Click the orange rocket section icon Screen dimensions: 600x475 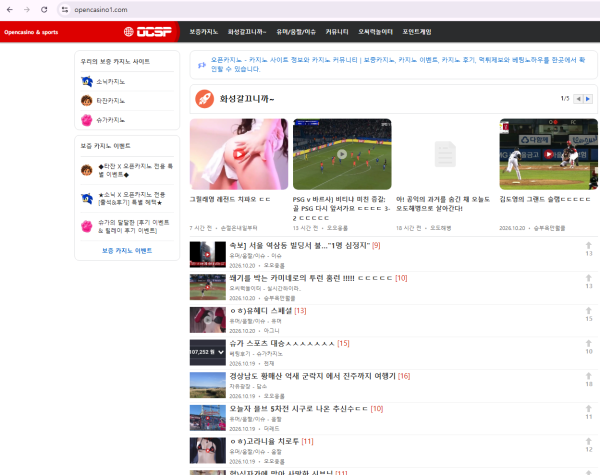(x=204, y=99)
